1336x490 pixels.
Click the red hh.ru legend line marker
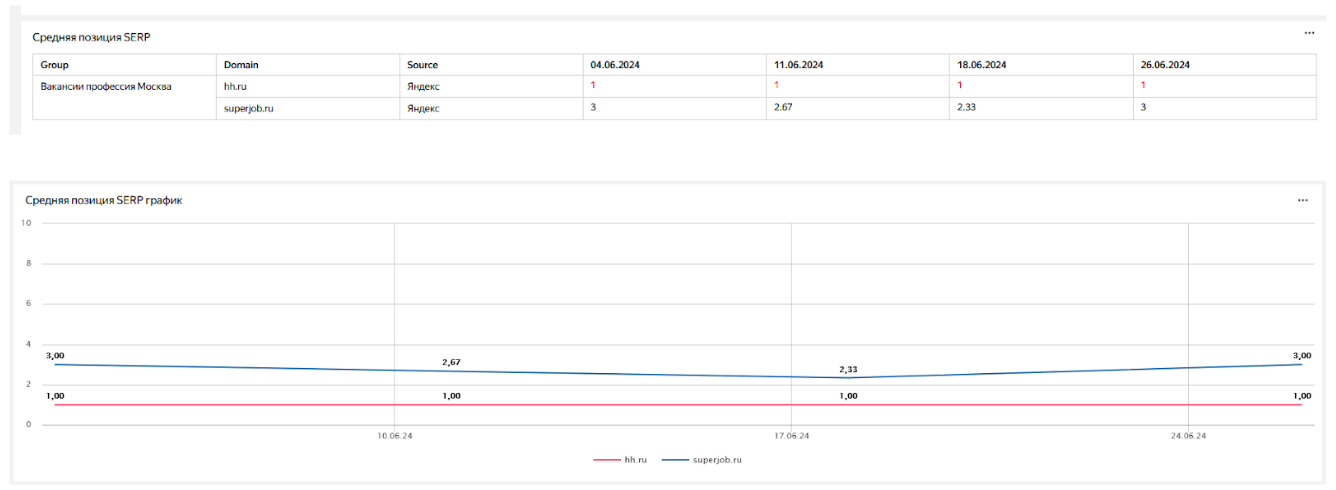(606, 460)
